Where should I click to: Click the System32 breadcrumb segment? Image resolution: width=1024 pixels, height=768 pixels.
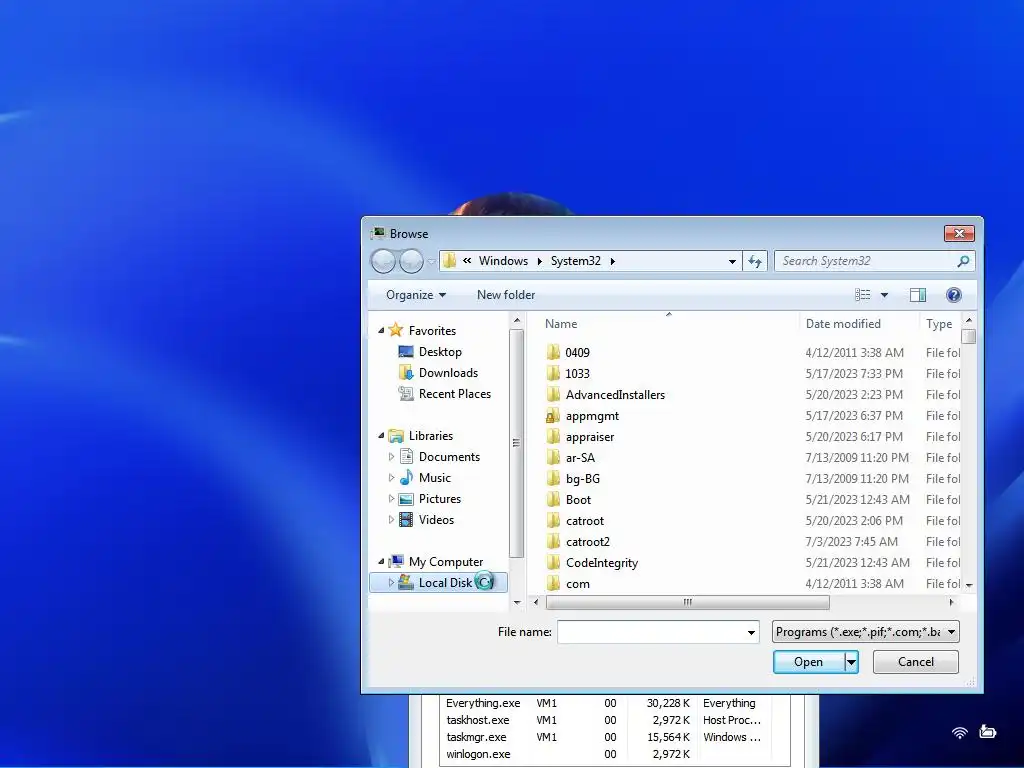tap(575, 261)
